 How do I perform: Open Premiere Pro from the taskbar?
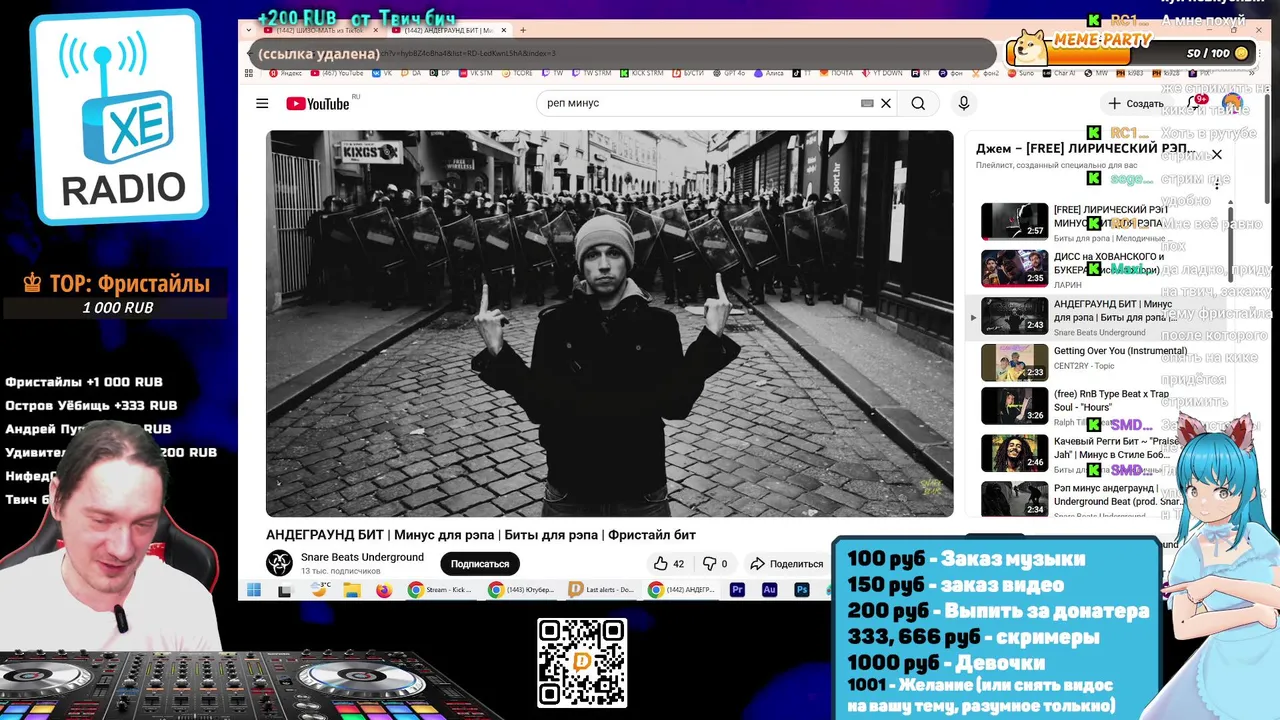click(738, 590)
